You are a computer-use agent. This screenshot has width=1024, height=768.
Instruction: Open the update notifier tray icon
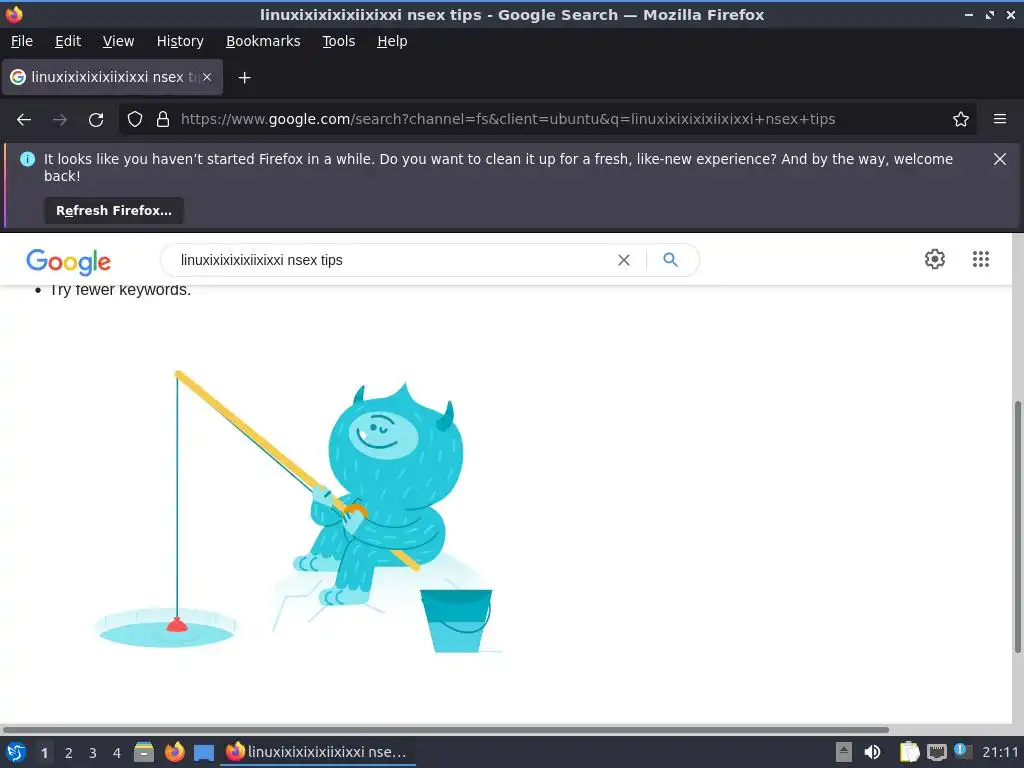click(x=962, y=750)
